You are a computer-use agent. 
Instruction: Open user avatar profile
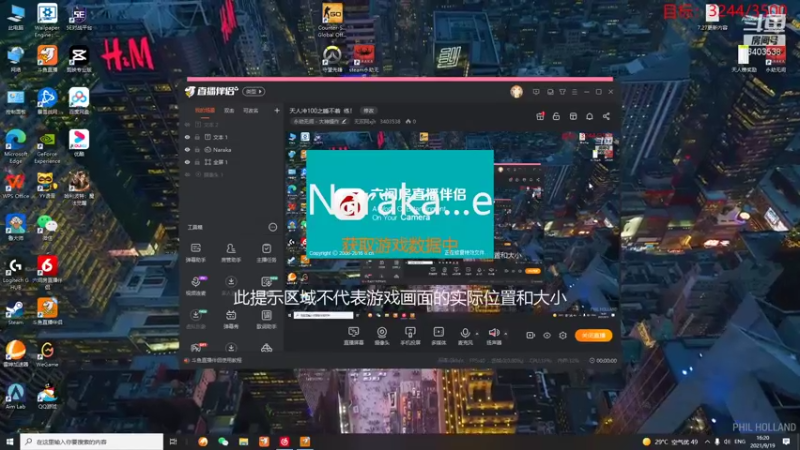coord(516,92)
